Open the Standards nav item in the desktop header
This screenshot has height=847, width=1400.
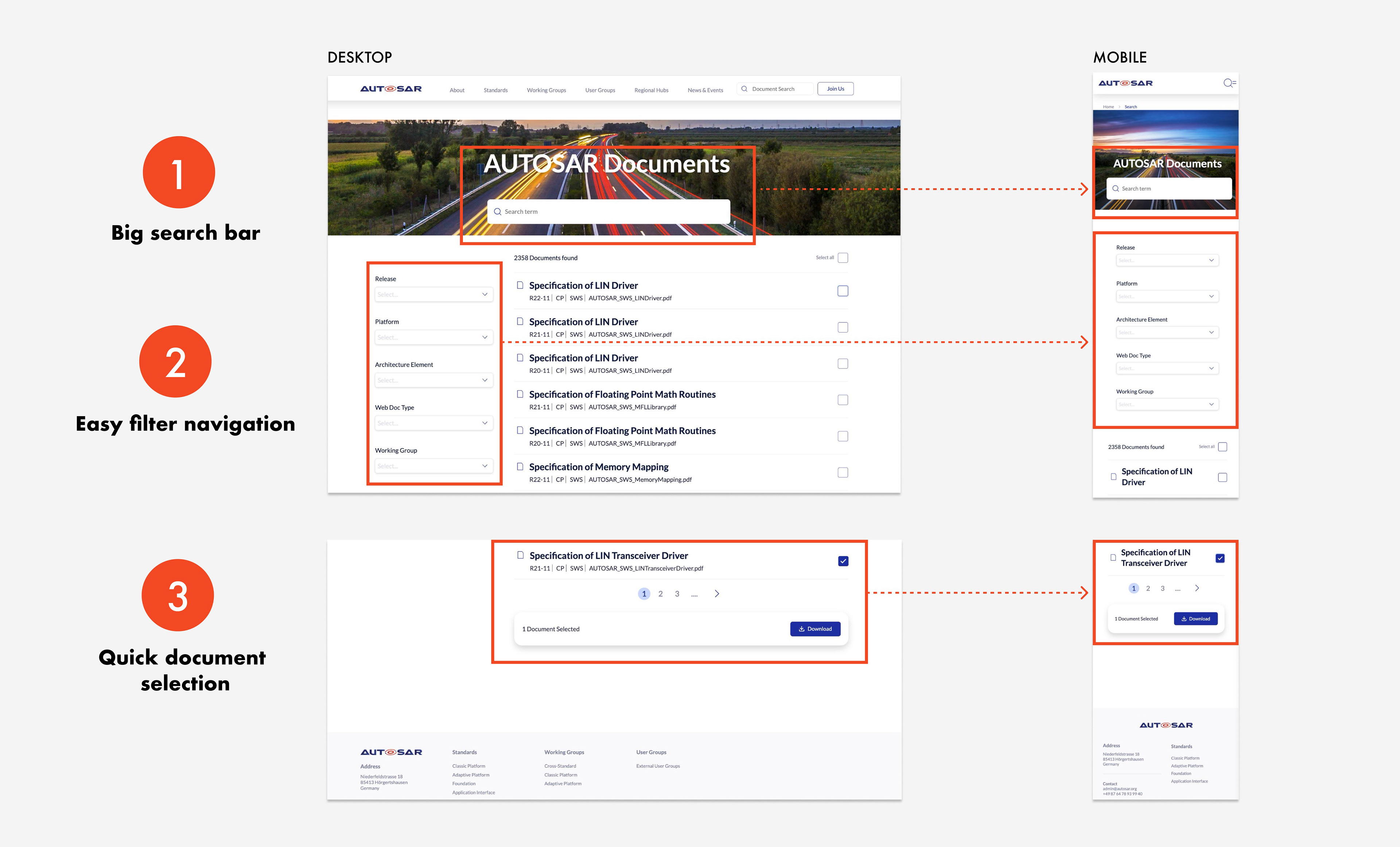click(x=495, y=90)
